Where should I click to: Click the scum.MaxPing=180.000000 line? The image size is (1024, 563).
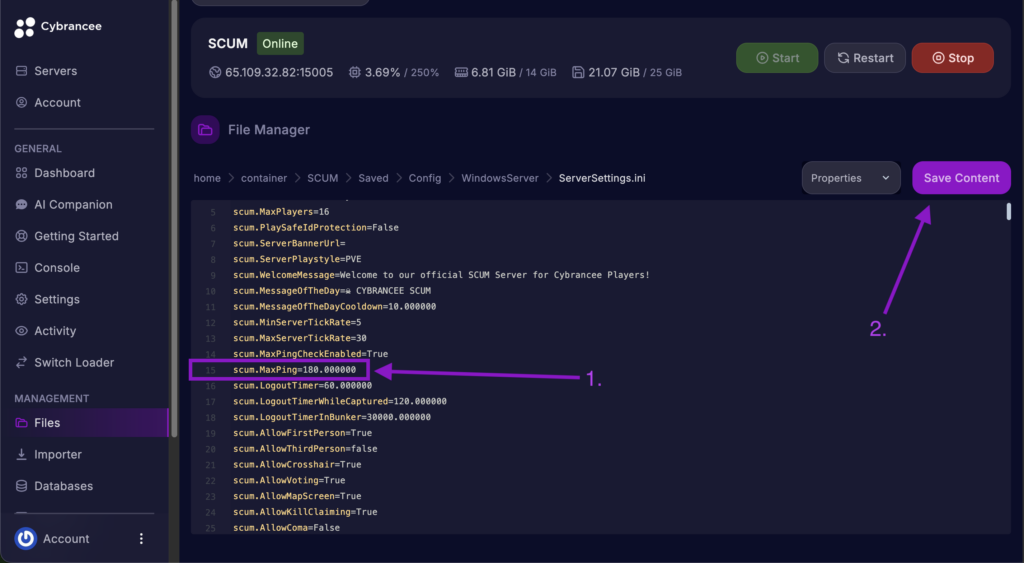[x=295, y=370]
